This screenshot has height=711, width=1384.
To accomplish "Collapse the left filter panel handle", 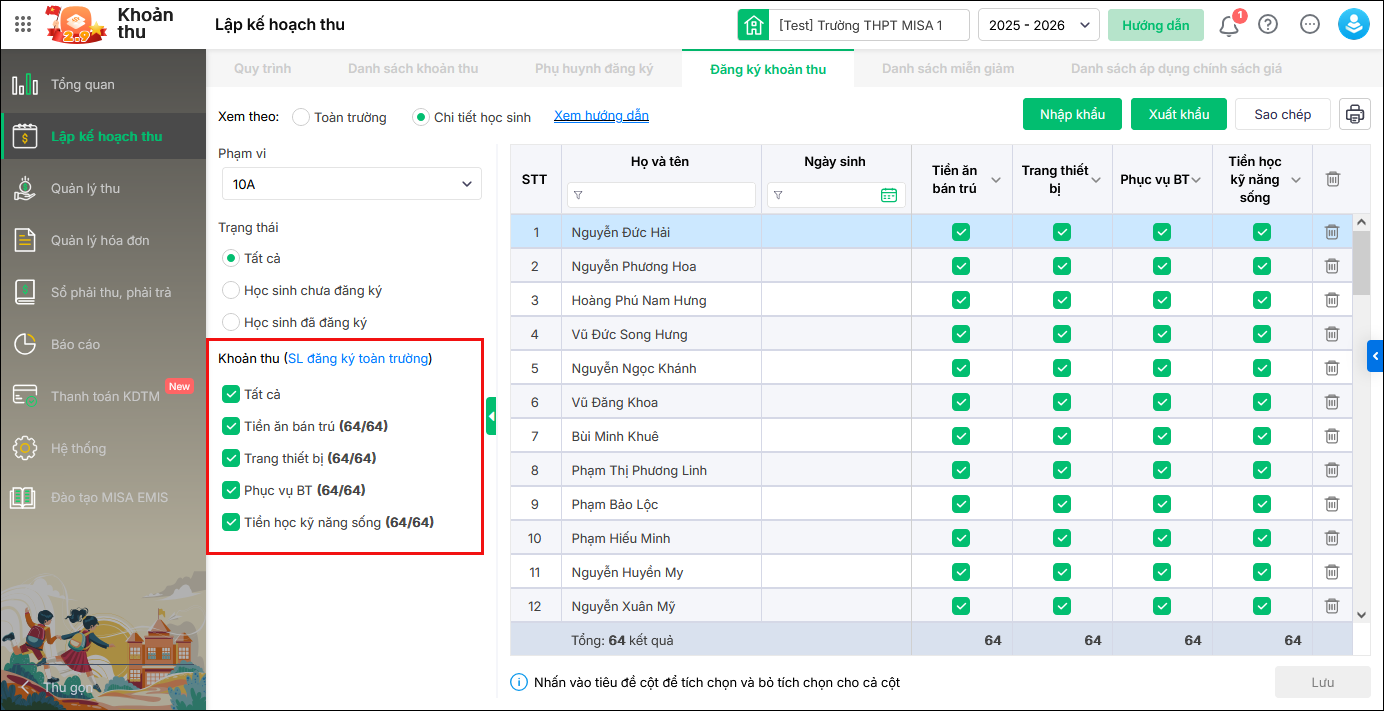I will tap(491, 415).
